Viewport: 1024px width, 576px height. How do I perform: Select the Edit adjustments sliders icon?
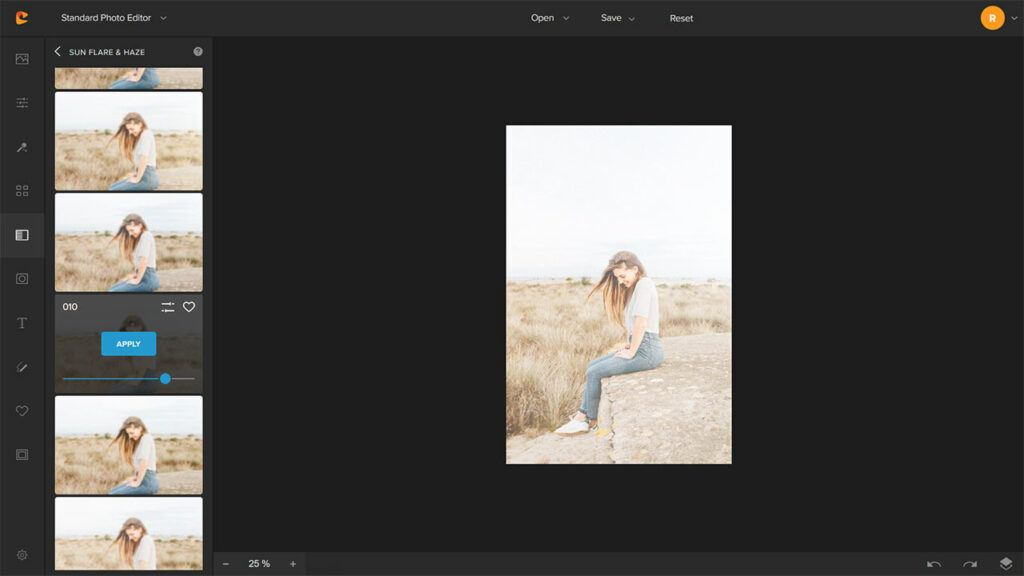(x=22, y=103)
